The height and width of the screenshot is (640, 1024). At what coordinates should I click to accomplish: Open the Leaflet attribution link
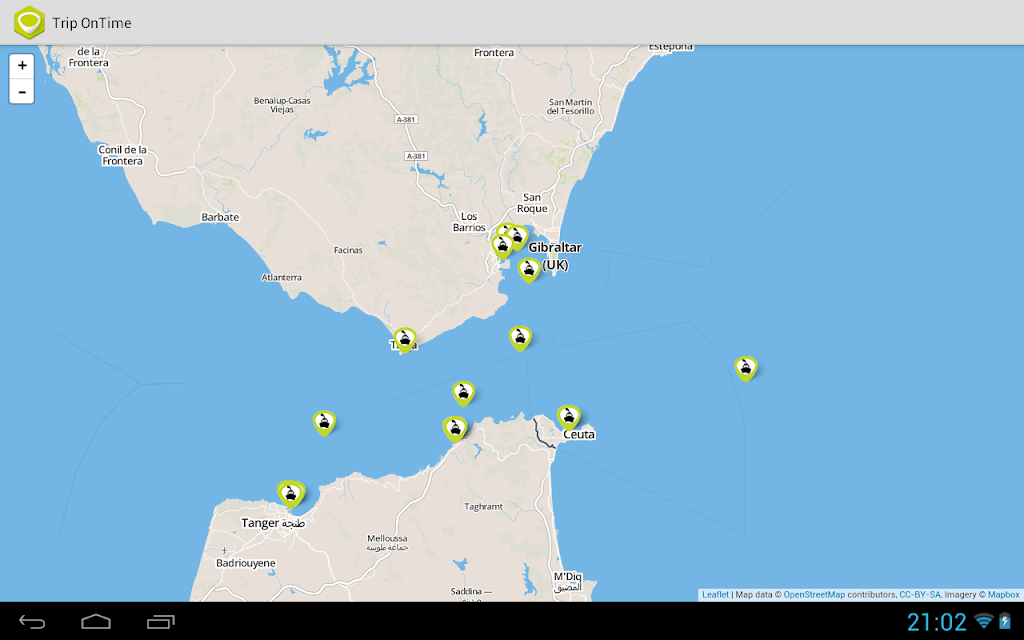coord(715,594)
